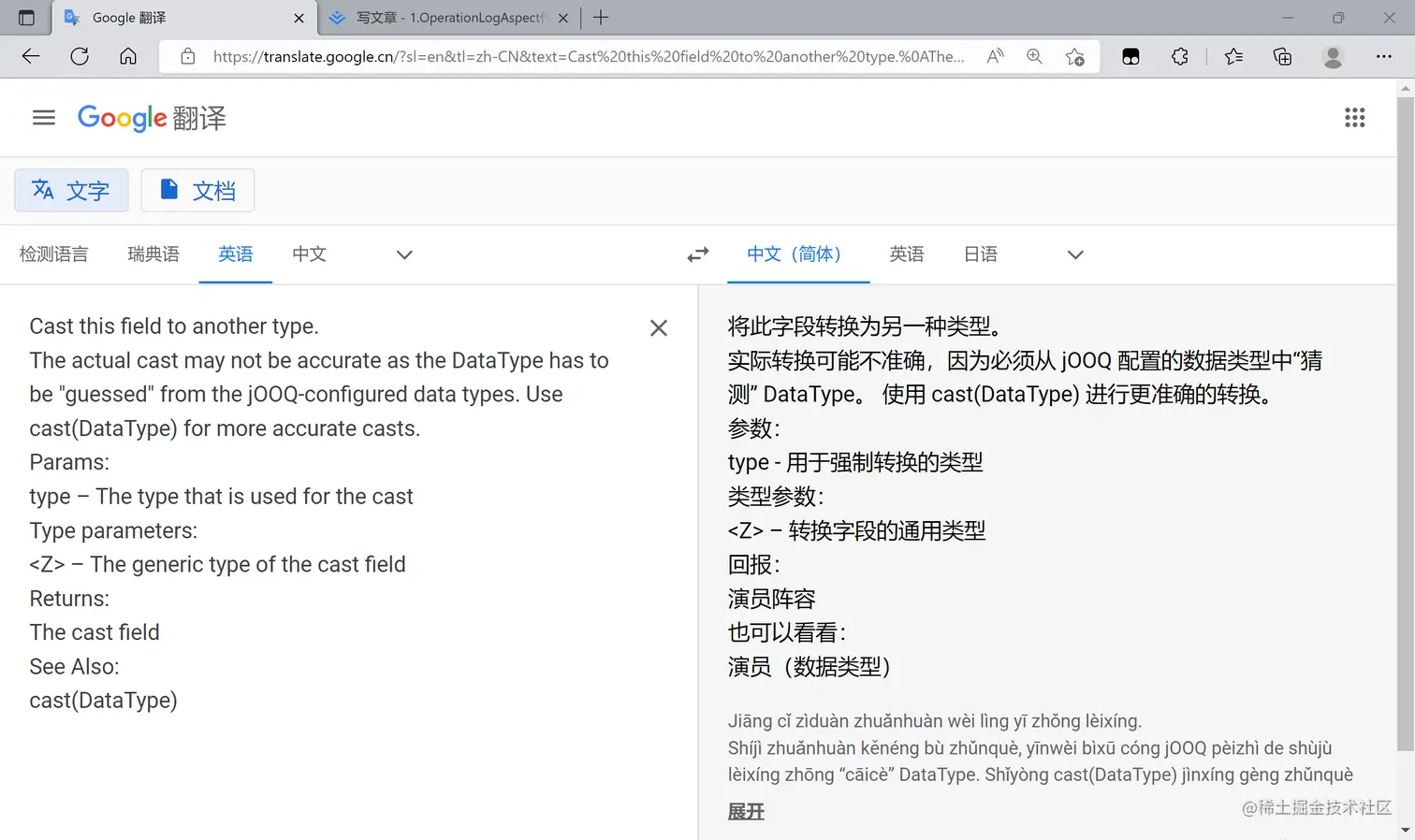
Task: Click the source line 'See Also:'
Action: (74, 667)
